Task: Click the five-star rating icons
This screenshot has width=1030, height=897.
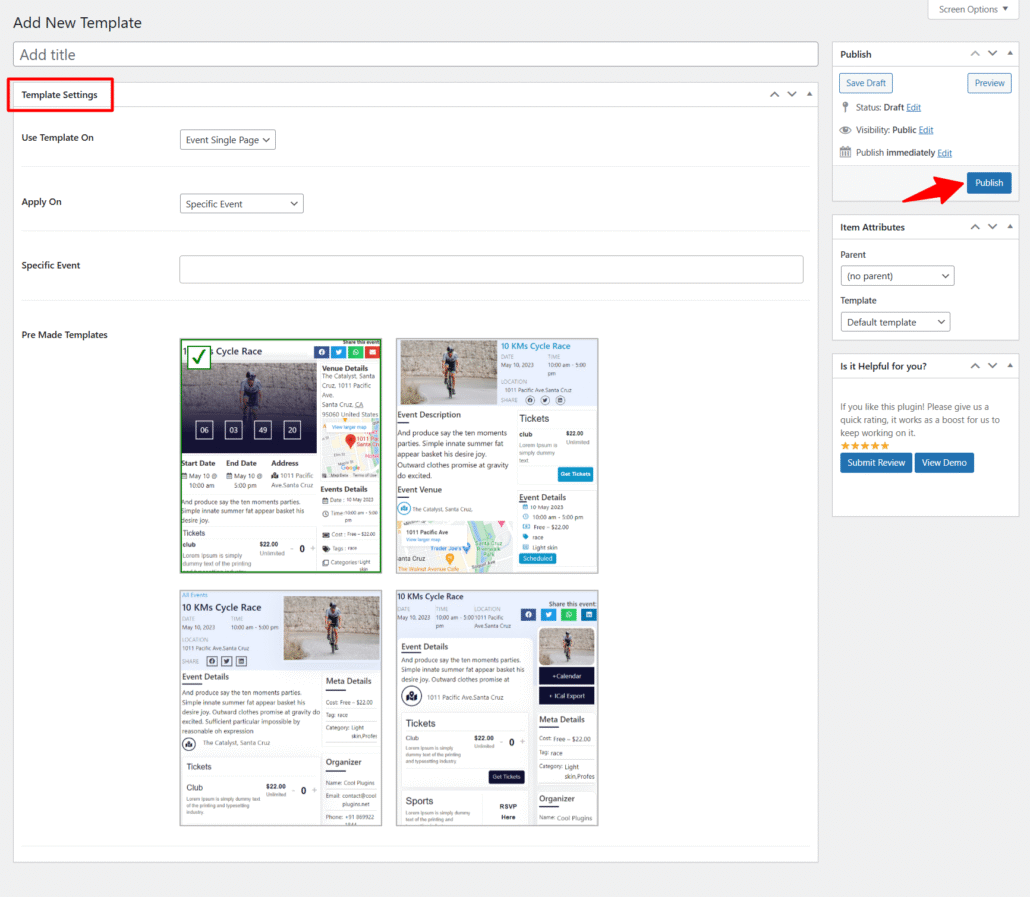Action: (x=863, y=446)
